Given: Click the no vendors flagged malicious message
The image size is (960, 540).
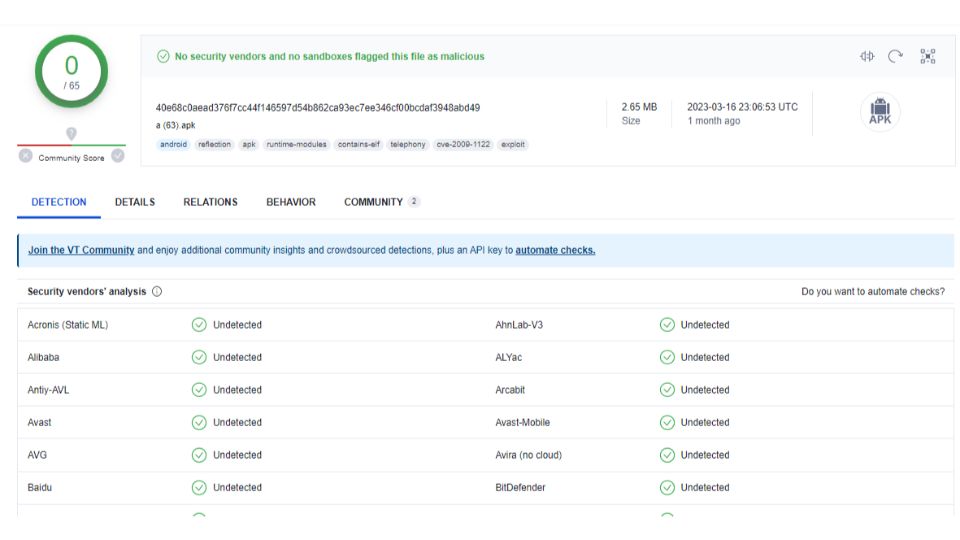Looking at the screenshot, I should click(x=329, y=56).
